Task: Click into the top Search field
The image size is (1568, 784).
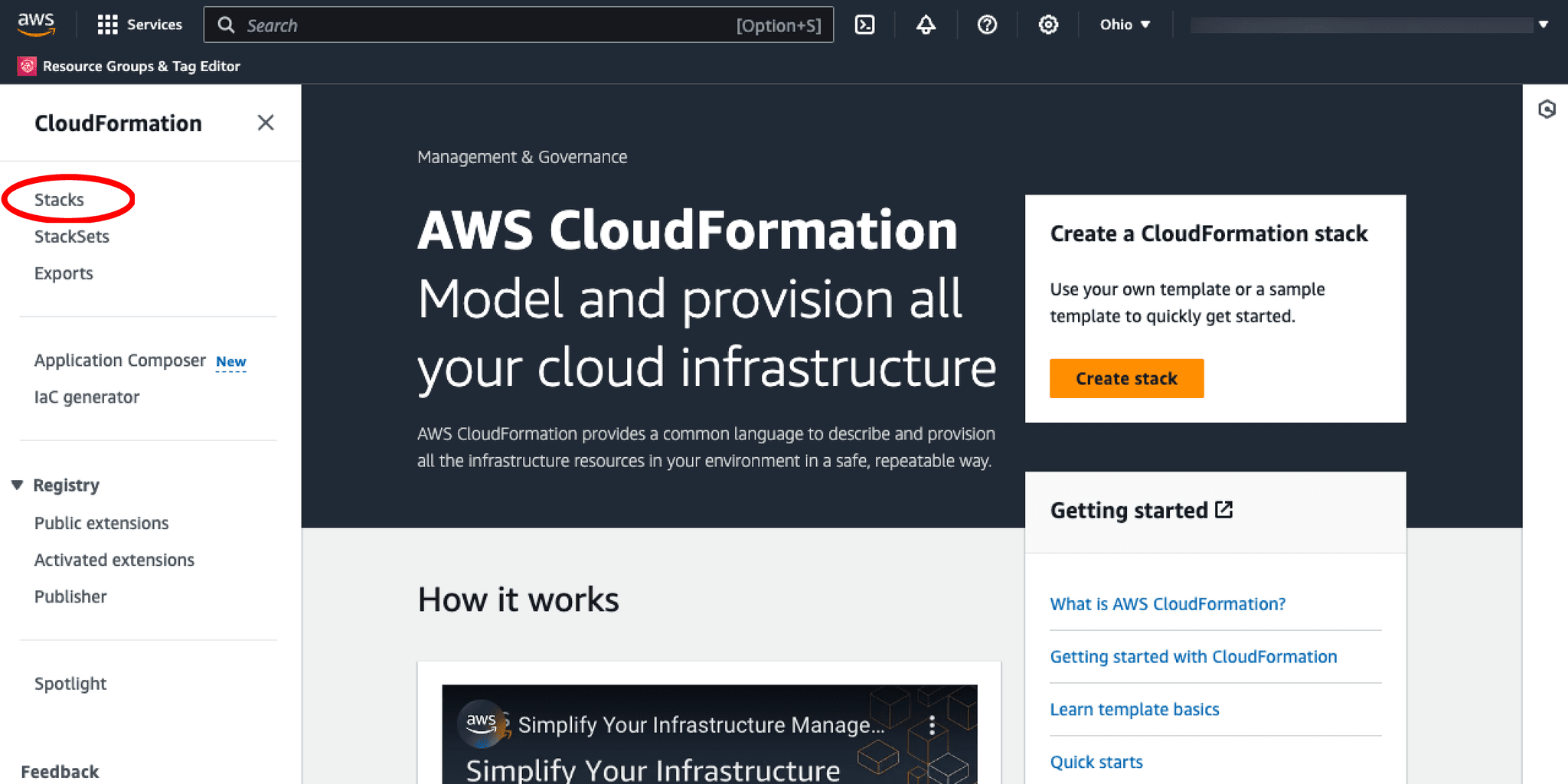Action: [x=518, y=25]
